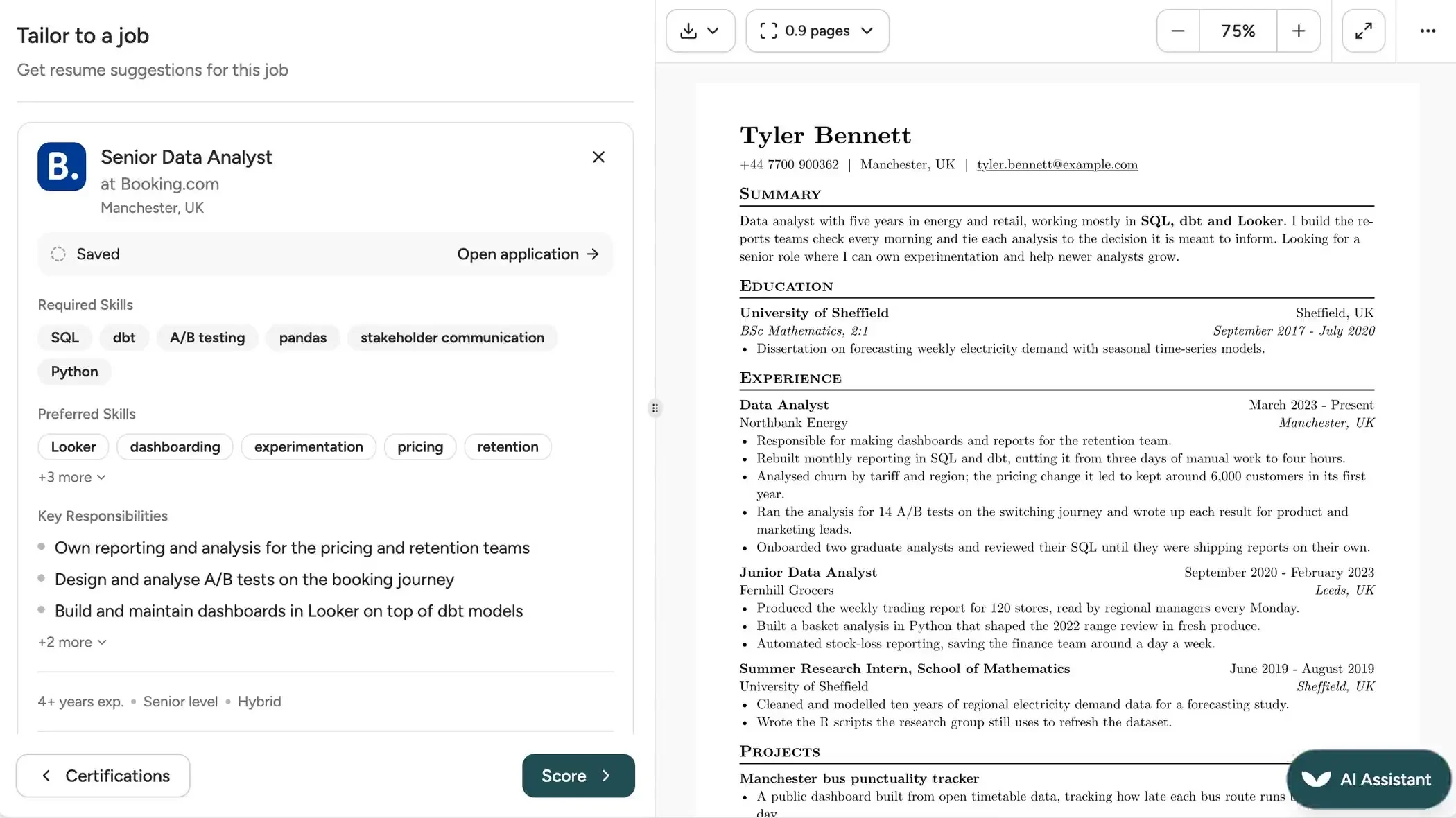Image resolution: width=1456 pixels, height=818 pixels.
Task: Click the Fernhill Grocers employer text
Action: coord(786,591)
